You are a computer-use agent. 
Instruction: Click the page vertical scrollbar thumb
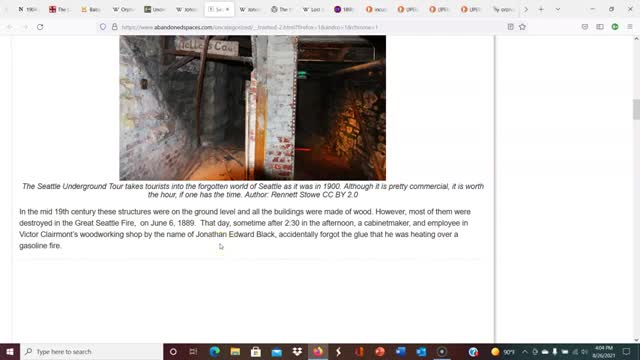(x=636, y=109)
